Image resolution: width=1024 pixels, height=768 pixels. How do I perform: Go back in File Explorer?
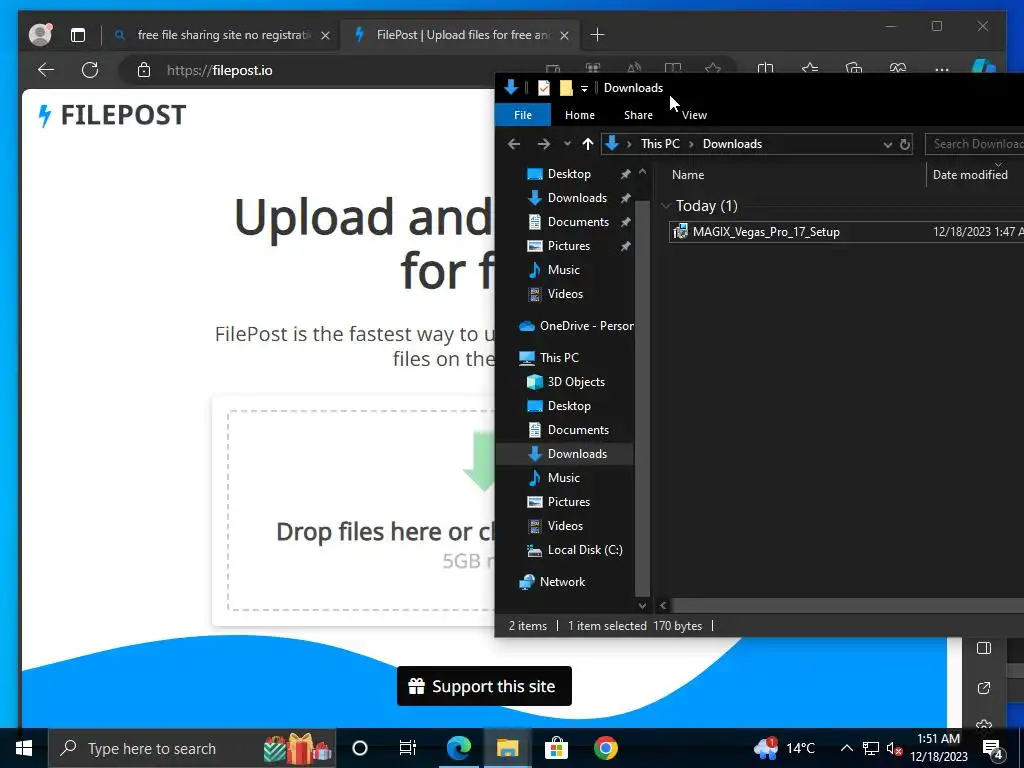[514, 144]
